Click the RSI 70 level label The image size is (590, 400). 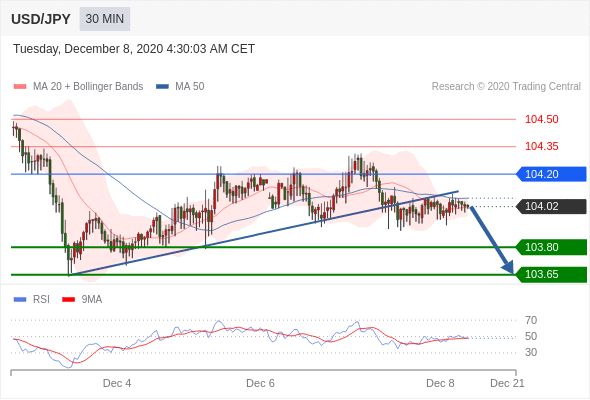click(531, 320)
